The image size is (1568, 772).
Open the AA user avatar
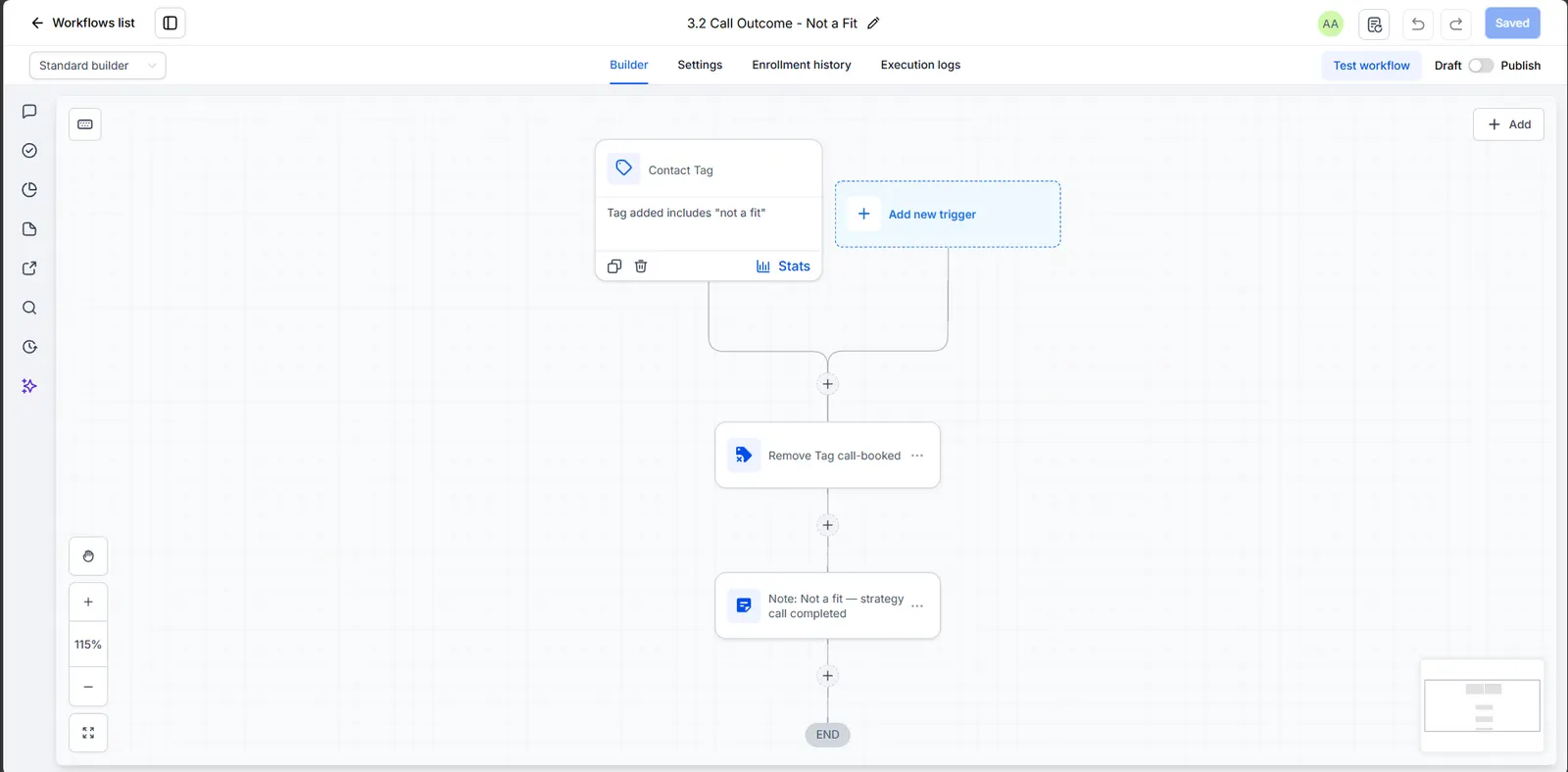click(1330, 24)
